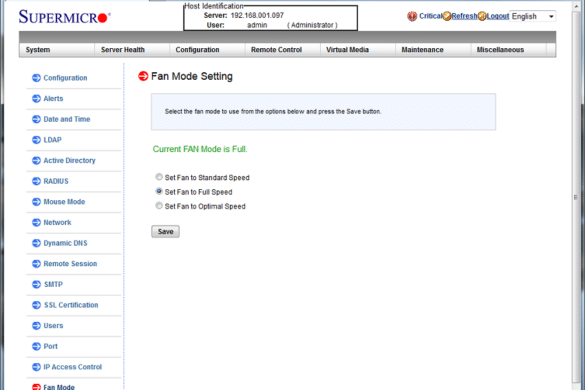The width and height of the screenshot is (585, 390).
Task: Open the SSL Certification sidebar link
Action: click(x=71, y=305)
